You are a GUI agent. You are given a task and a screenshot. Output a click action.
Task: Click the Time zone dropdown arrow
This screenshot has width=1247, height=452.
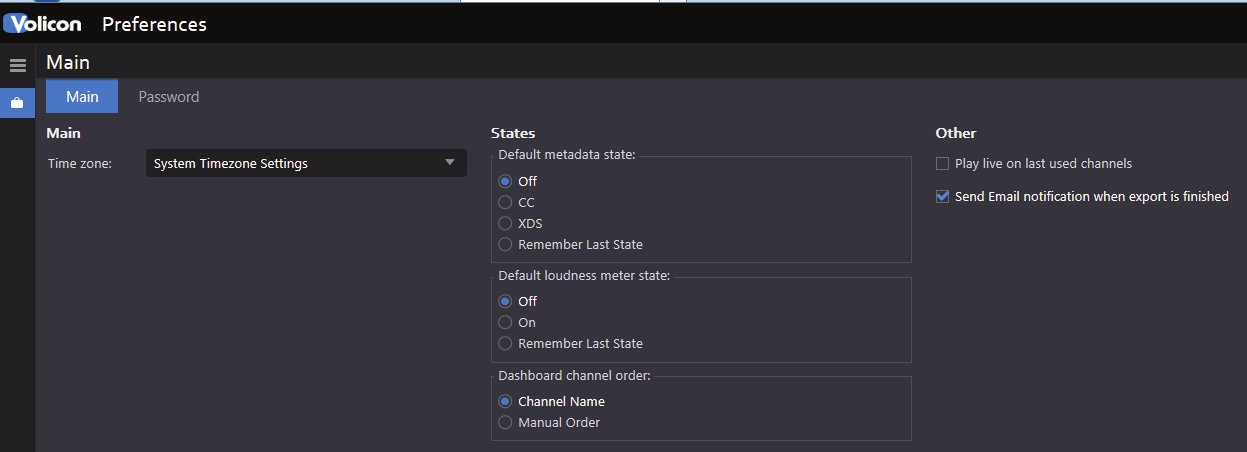point(450,162)
